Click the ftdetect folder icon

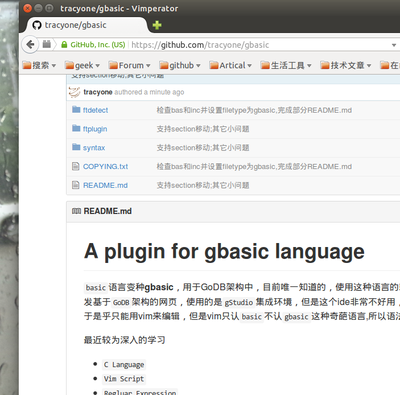coord(76,110)
